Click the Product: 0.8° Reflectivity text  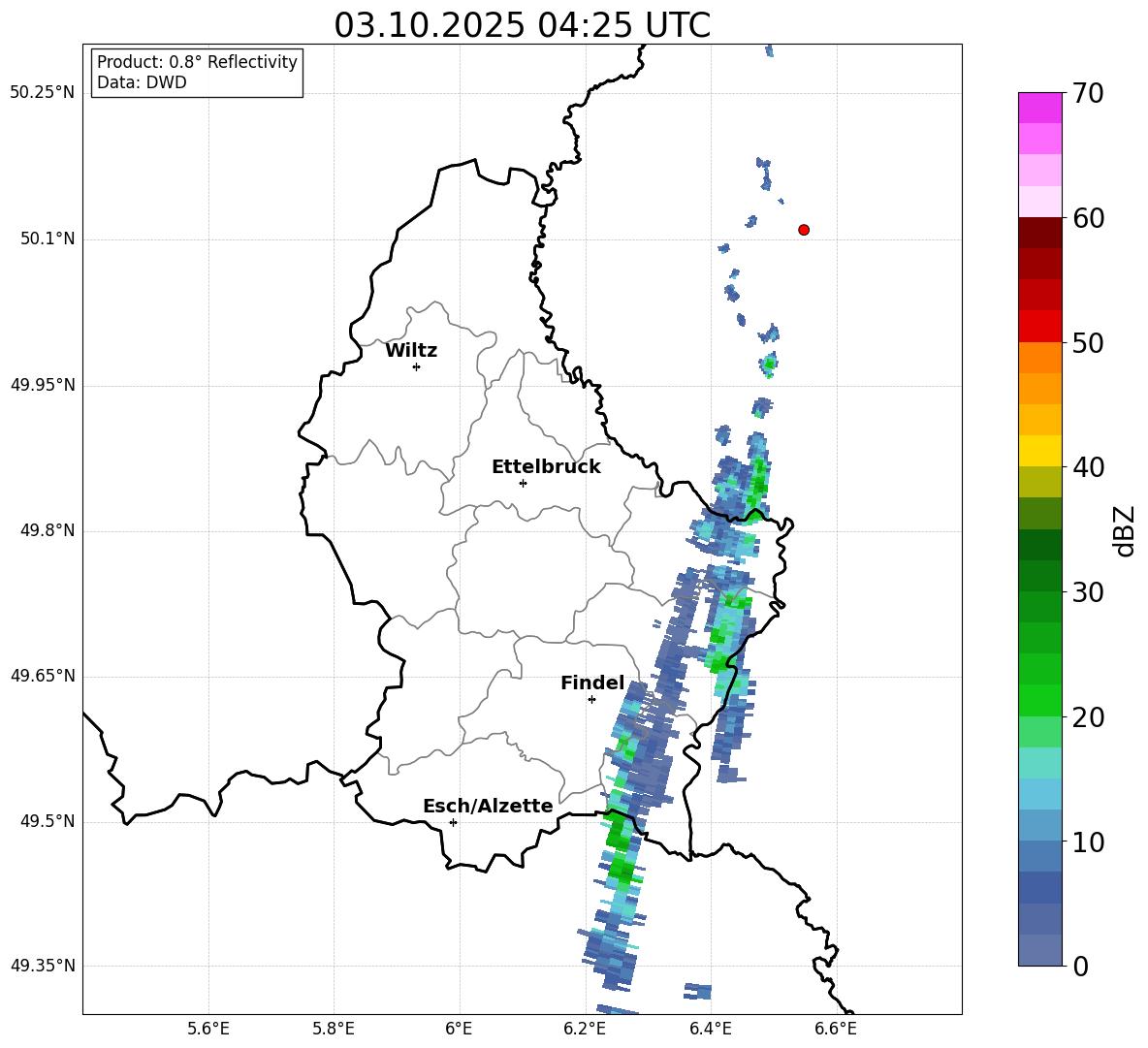(197, 62)
